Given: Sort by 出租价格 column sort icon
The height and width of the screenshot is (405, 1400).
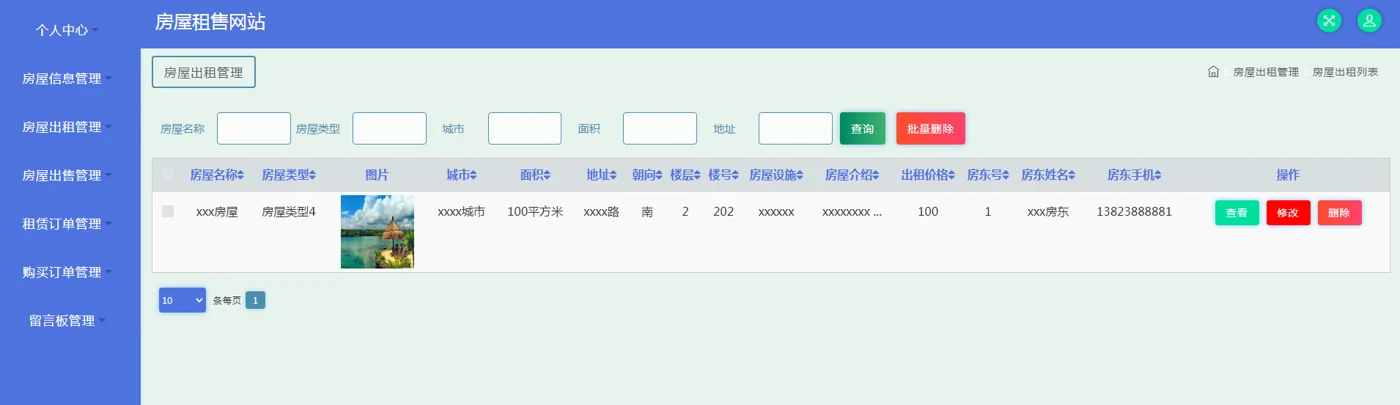Looking at the screenshot, I should (952, 175).
